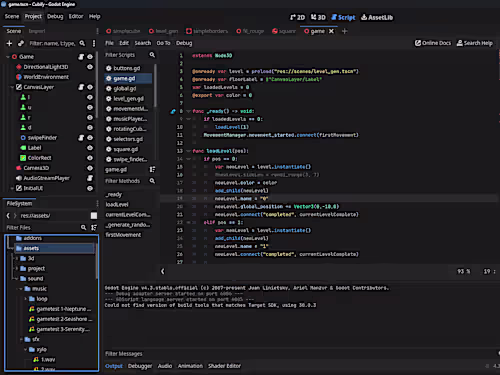Open the Shader Editor bottom panel
500x375 pixels.
click(x=224, y=366)
